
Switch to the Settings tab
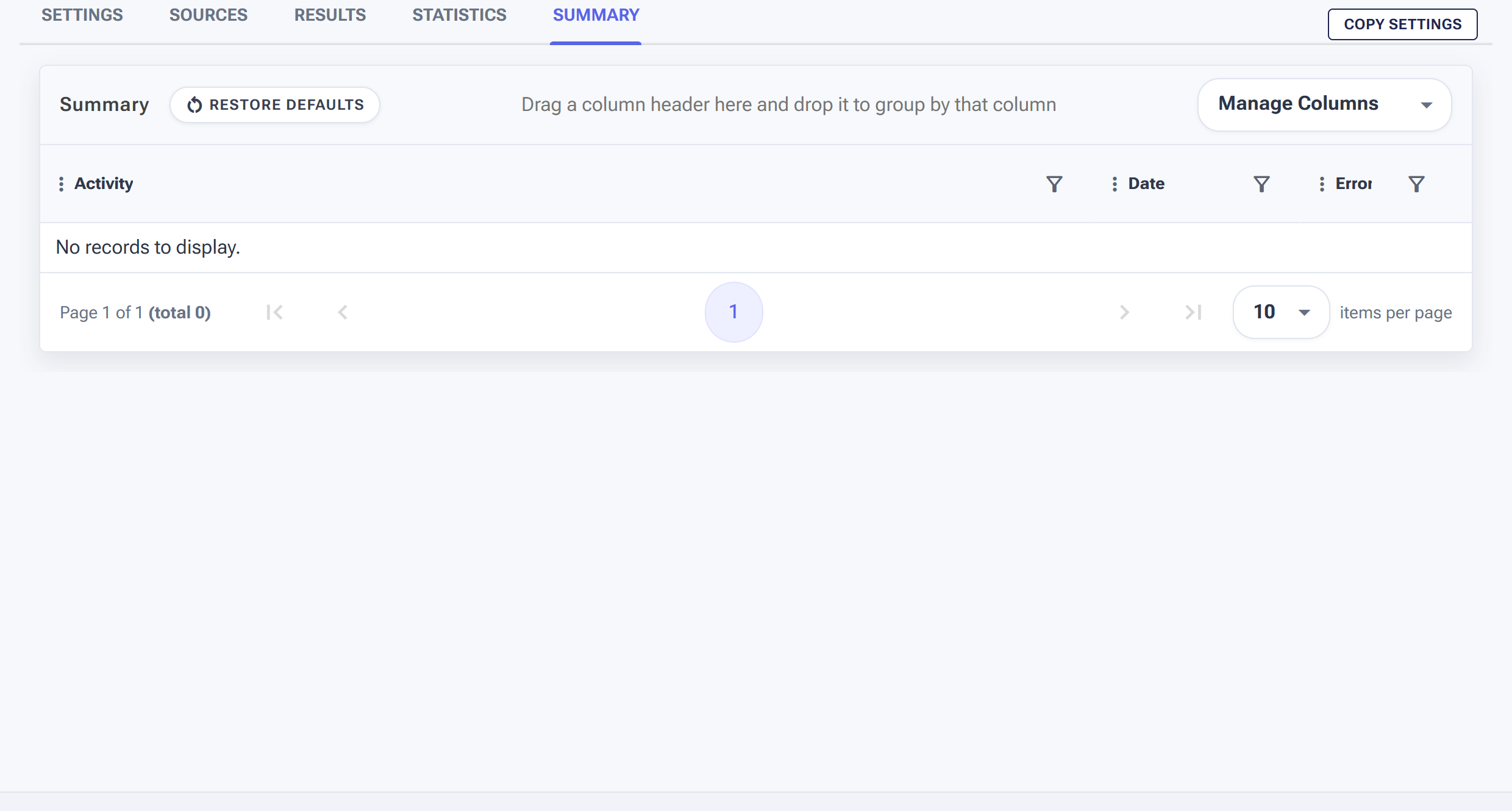coord(82,15)
